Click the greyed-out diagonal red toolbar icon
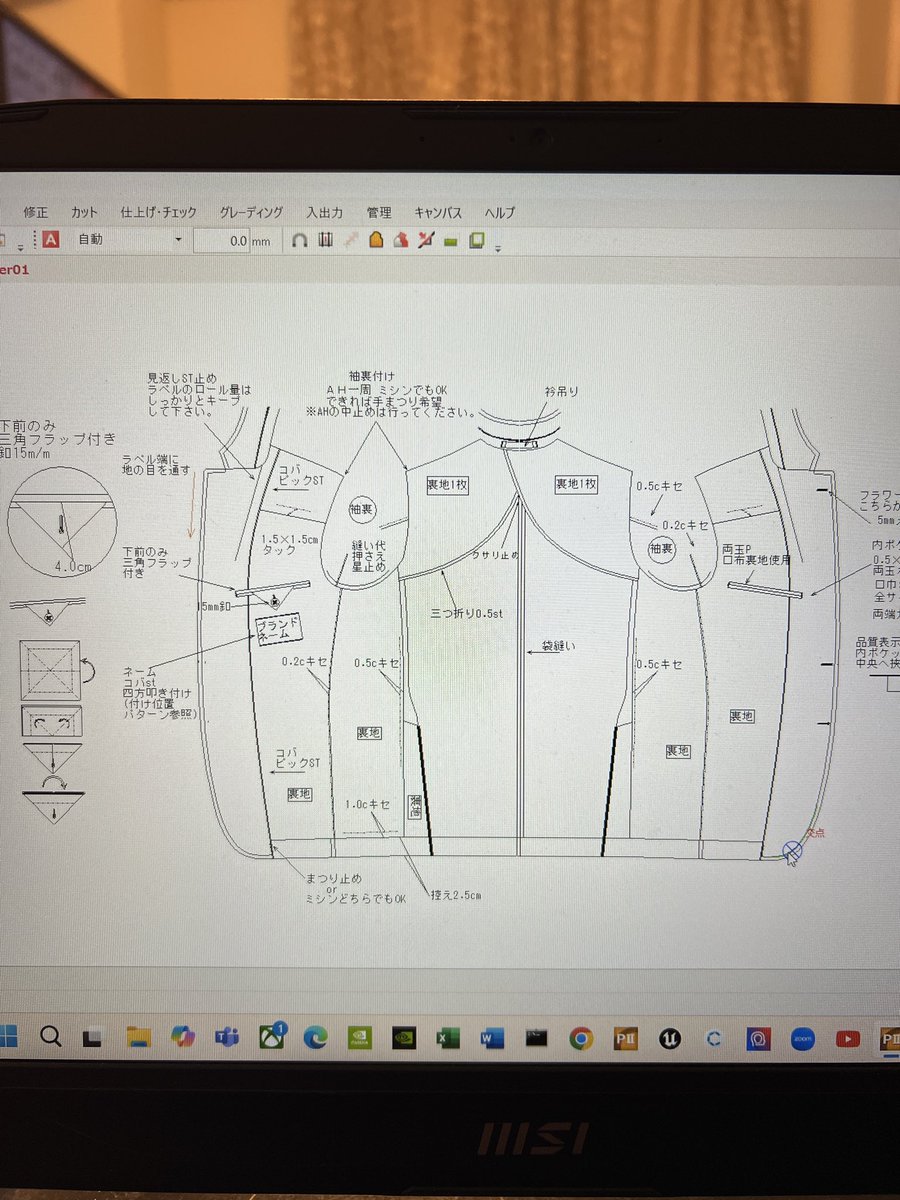The image size is (900, 1200). pyautogui.click(x=350, y=240)
